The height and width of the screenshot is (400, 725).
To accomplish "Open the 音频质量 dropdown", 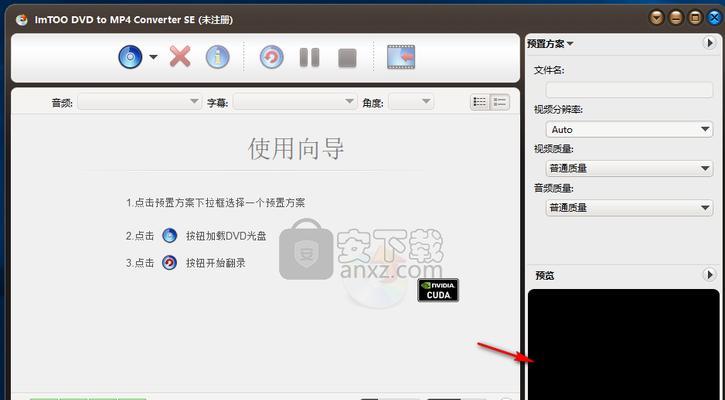I will point(629,207).
